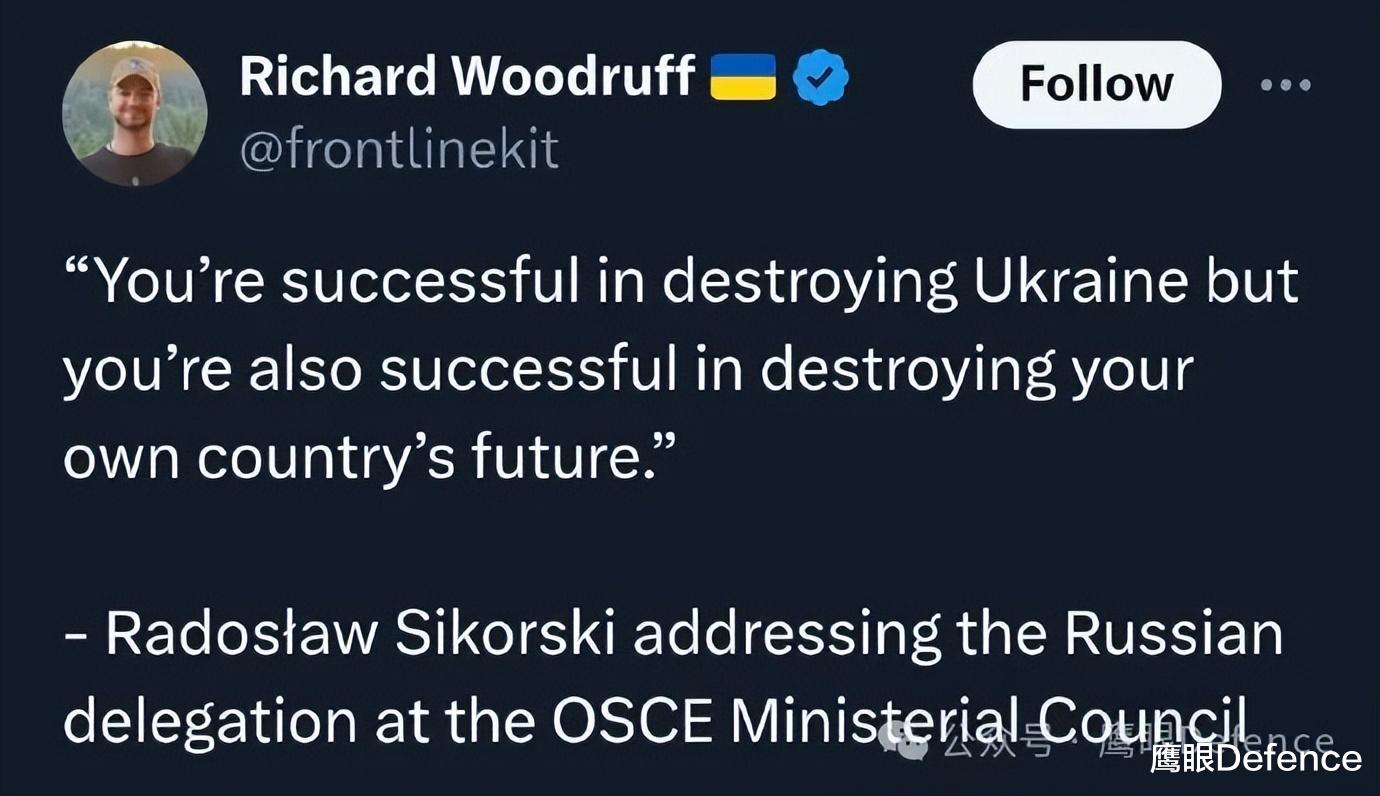The image size is (1380, 796).
Task: Click the Follow button
Action: 1096,84
